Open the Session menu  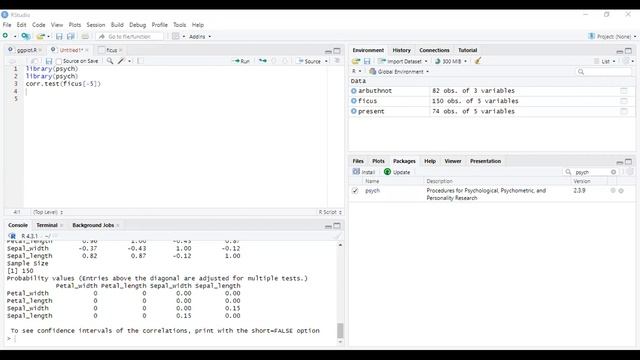[96, 25]
